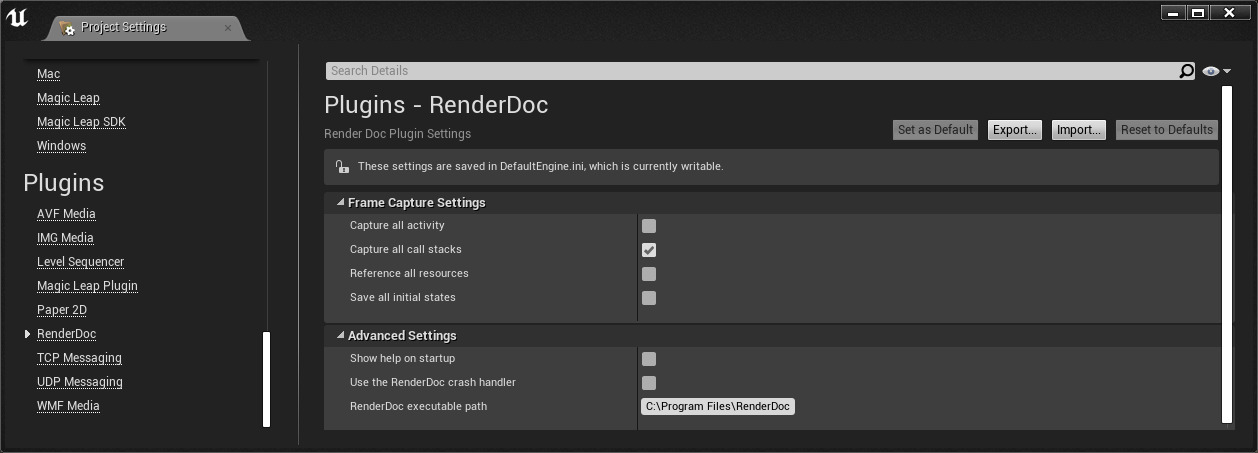The height and width of the screenshot is (453, 1258).
Task: Open Windows platform settings
Action: (61, 146)
